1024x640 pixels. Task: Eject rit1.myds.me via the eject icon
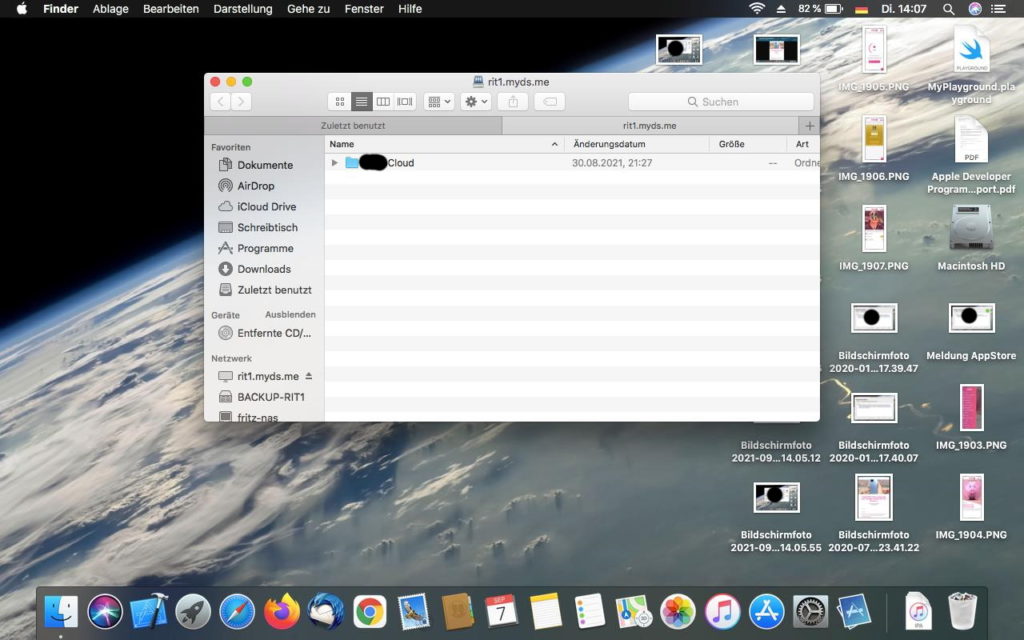coord(309,376)
